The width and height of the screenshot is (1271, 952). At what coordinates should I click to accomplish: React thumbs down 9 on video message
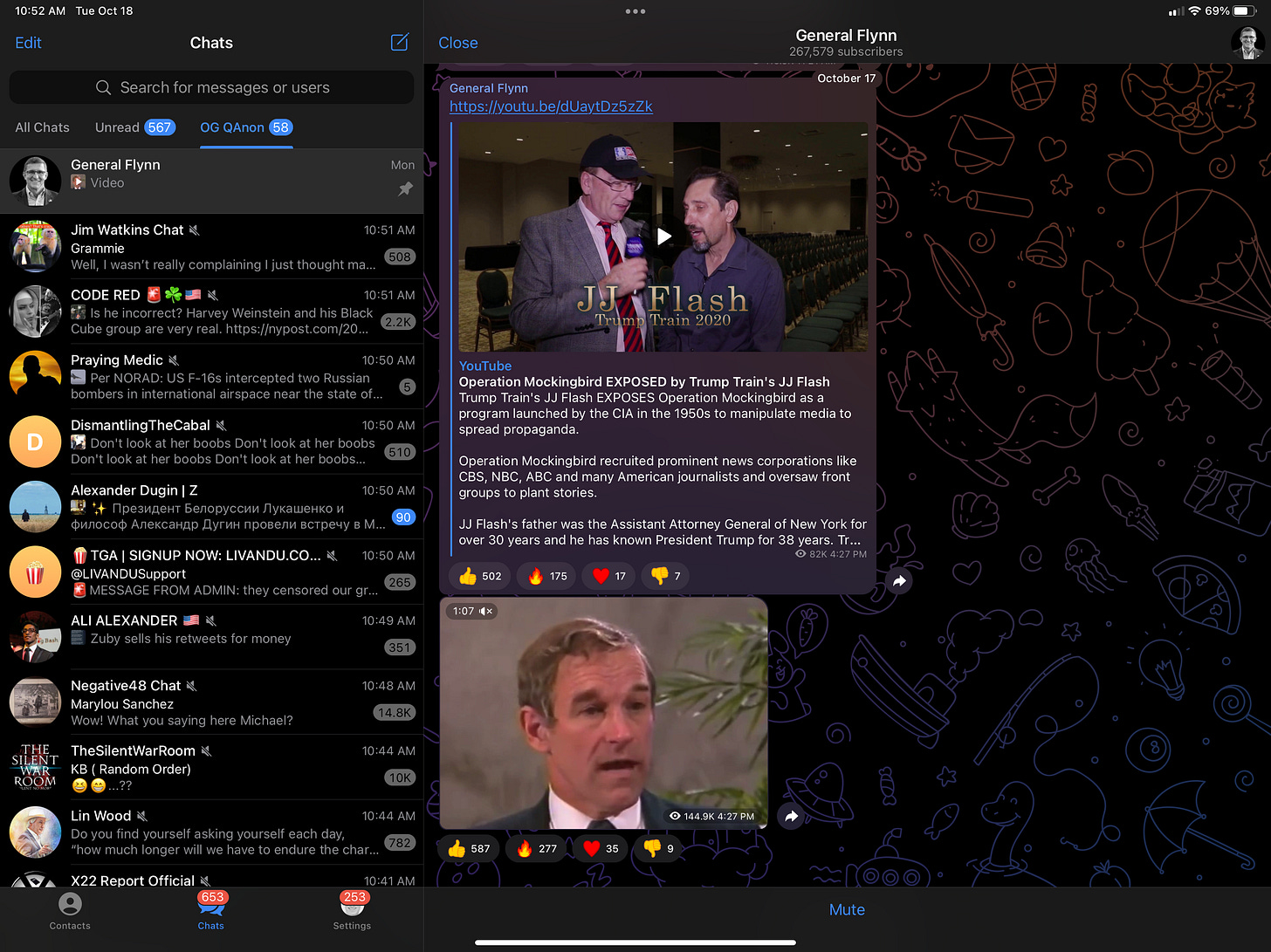[x=659, y=848]
